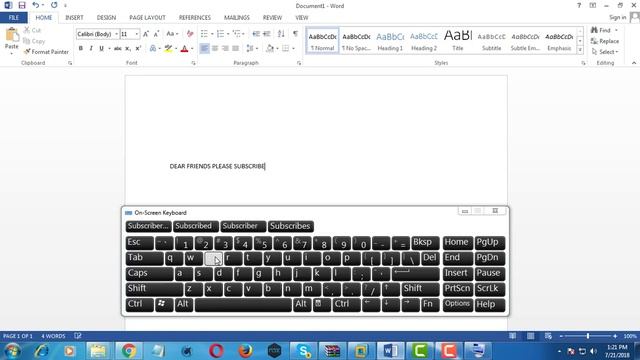
Task: Click the Format Painter tool
Action: click(46, 52)
